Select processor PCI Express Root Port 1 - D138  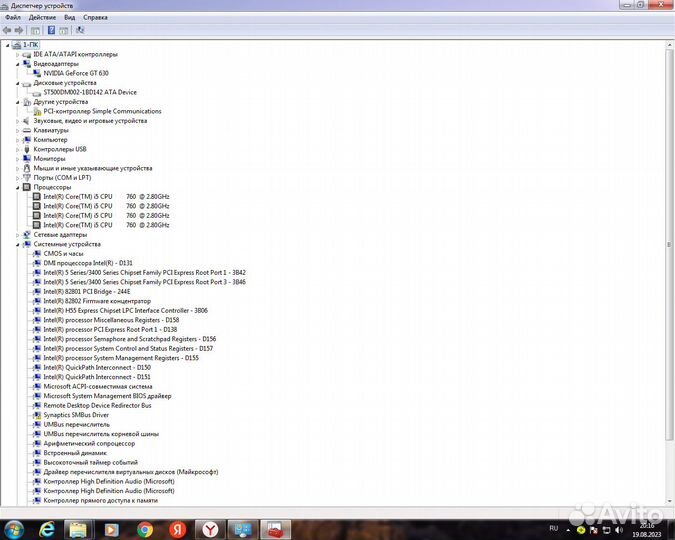point(110,329)
